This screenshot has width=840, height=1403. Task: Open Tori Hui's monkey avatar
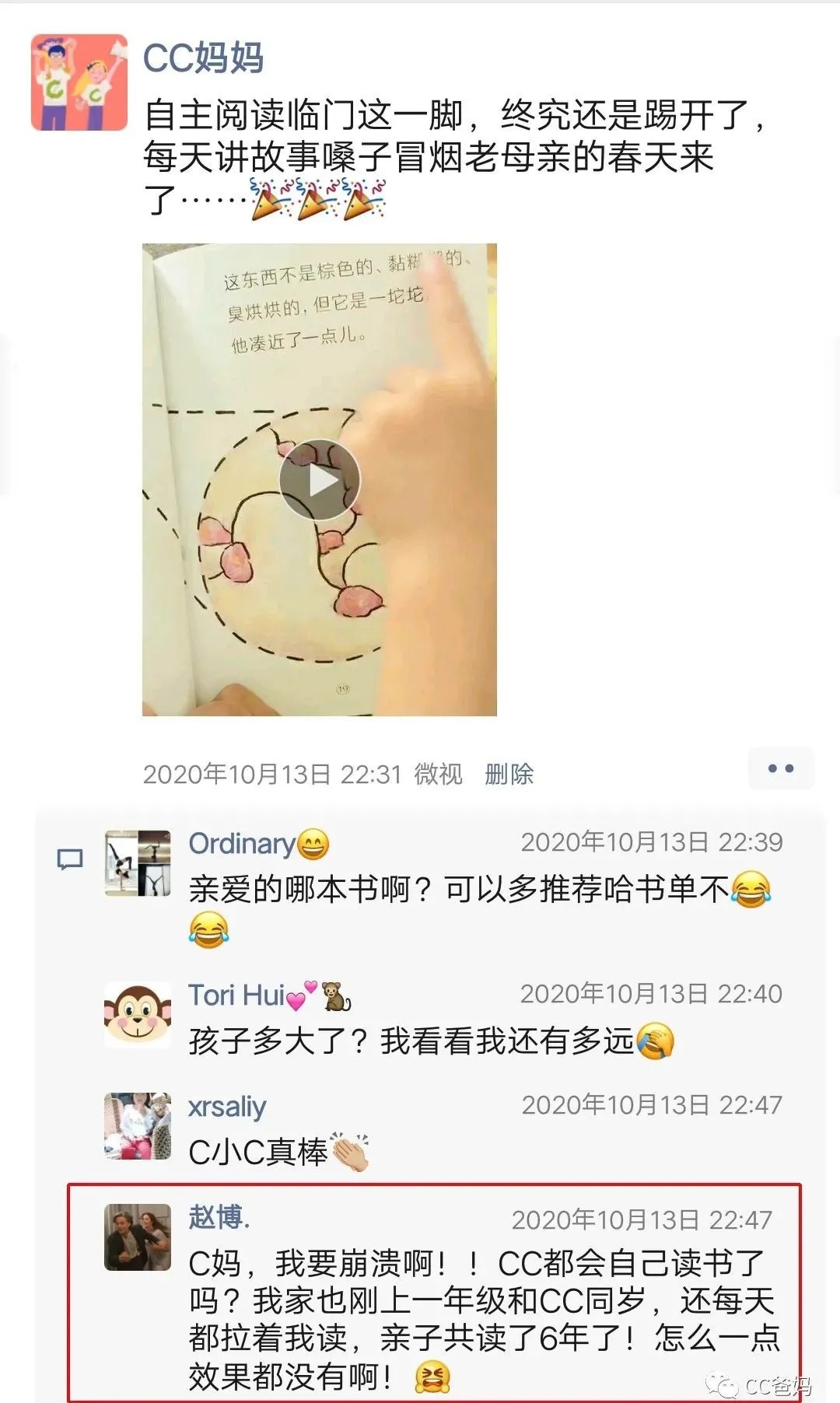[138, 1014]
